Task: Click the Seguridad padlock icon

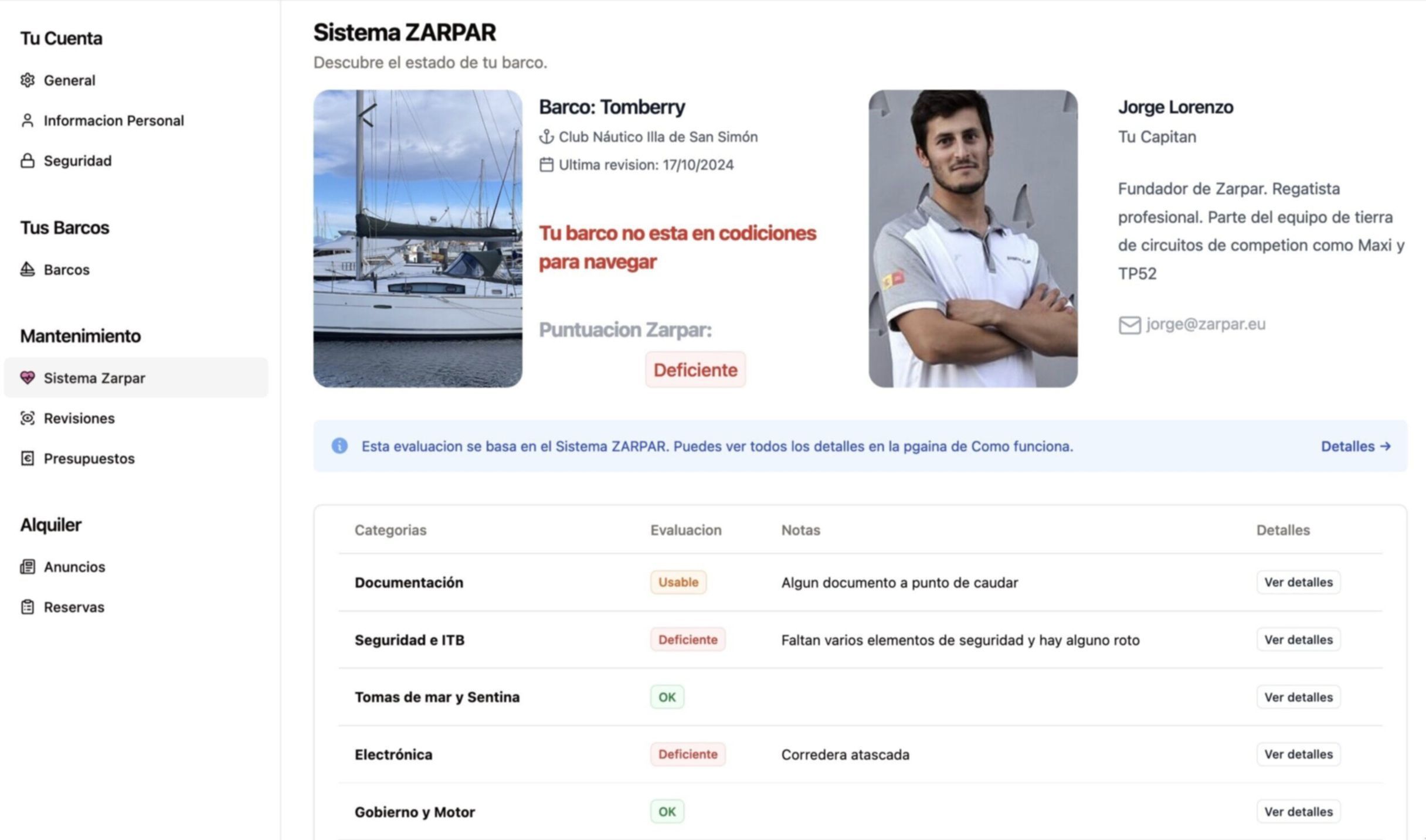Action: click(27, 160)
